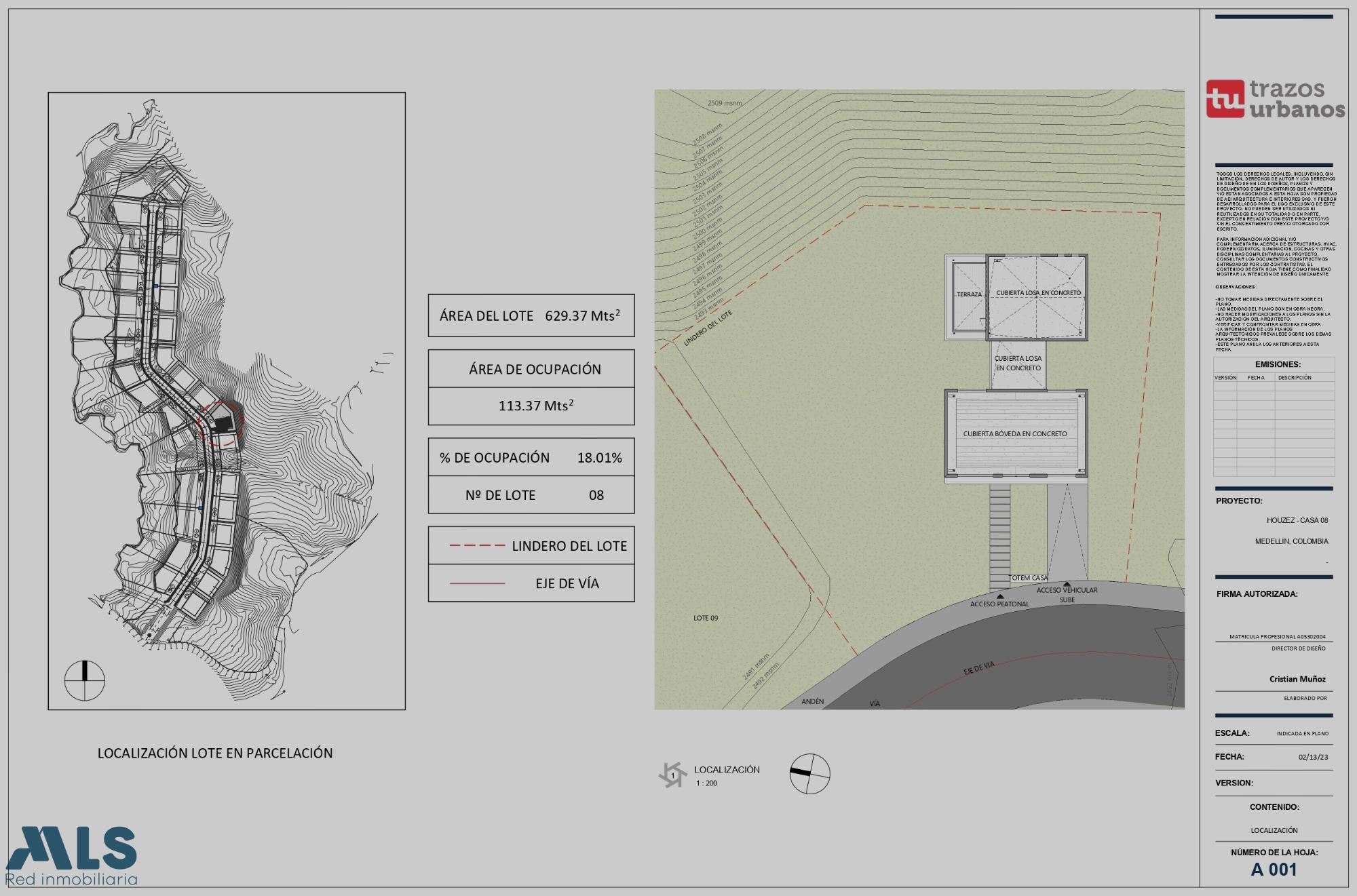
Task: Click the Nº de Lote 08 cell
Action: coord(531,495)
